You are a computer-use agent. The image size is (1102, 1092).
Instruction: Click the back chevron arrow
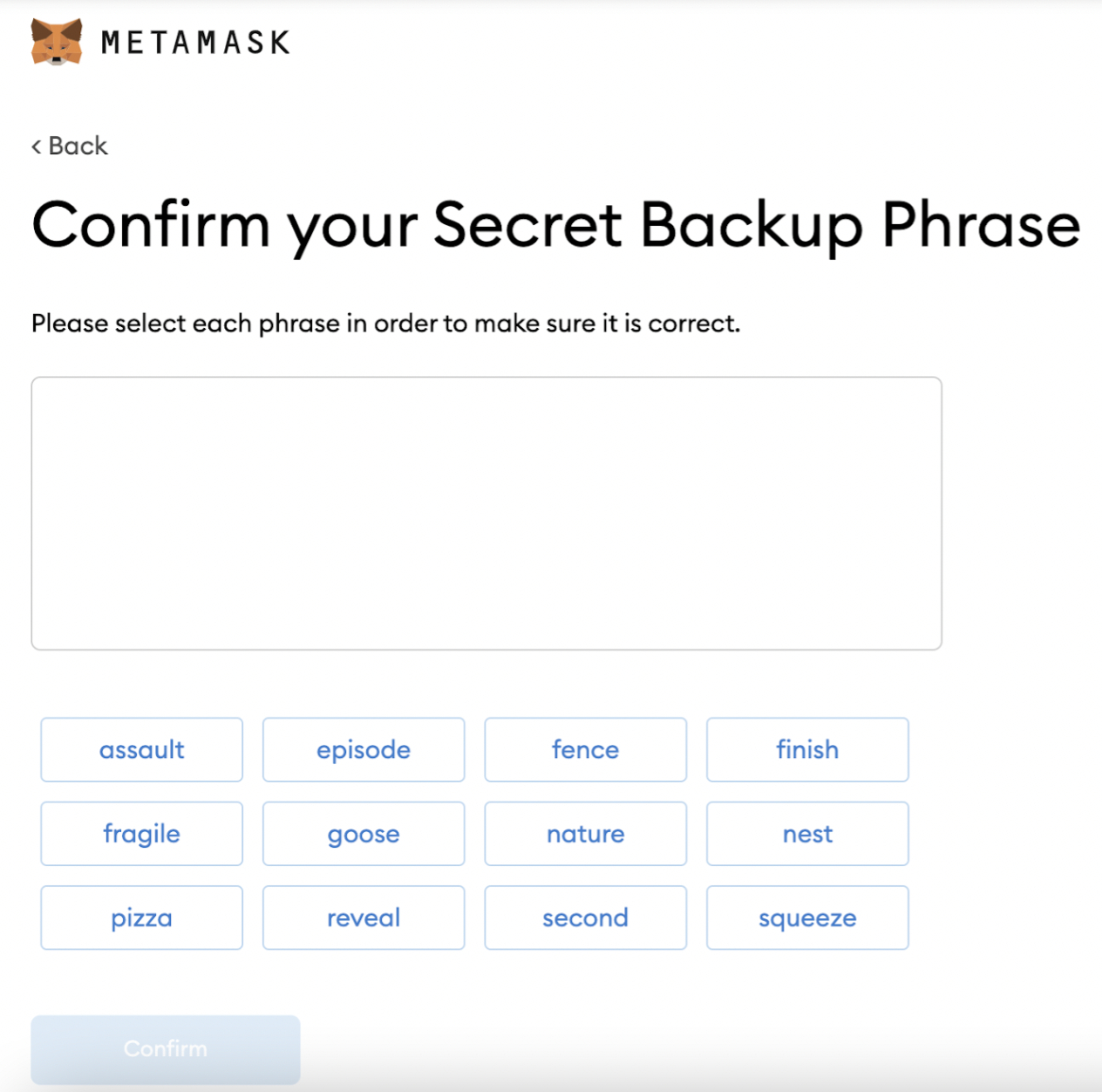(37, 147)
